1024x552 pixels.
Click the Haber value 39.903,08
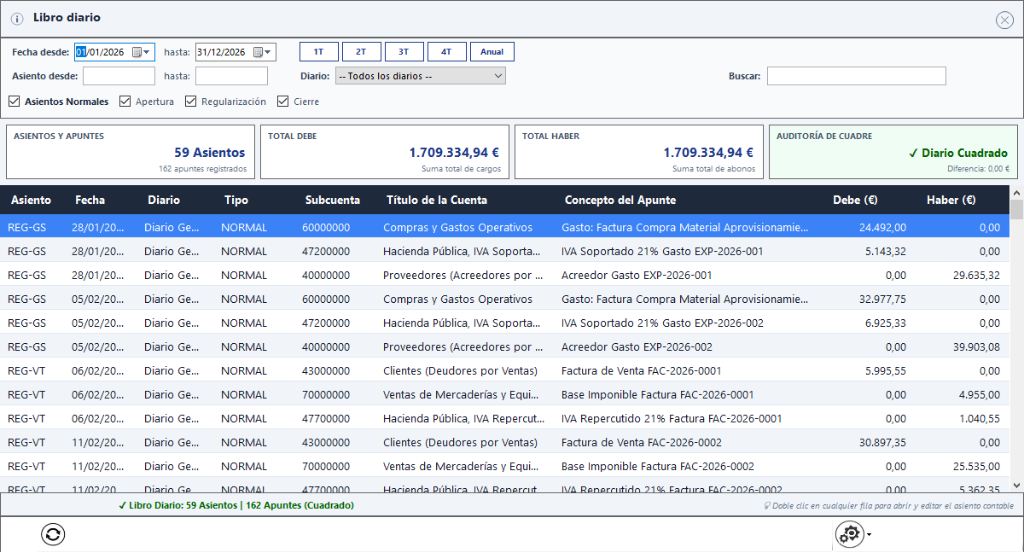(x=976, y=347)
